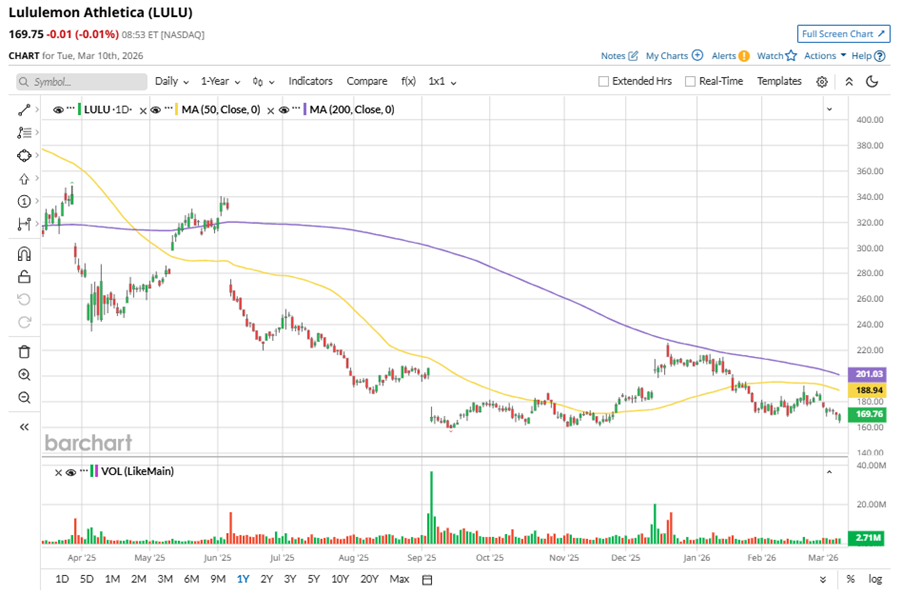Open the Indicators menu
The height and width of the screenshot is (595, 902).
point(311,81)
